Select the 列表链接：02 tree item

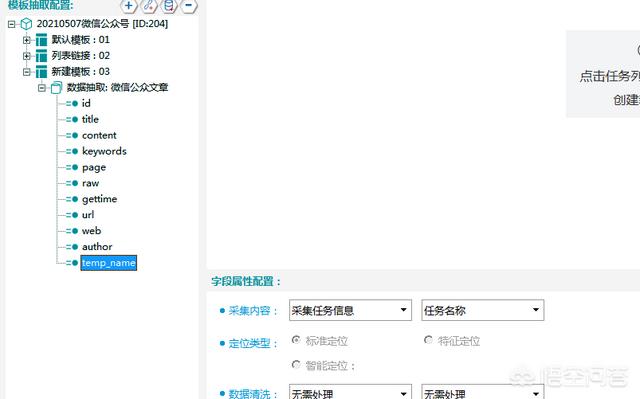(x=80, y=55)
